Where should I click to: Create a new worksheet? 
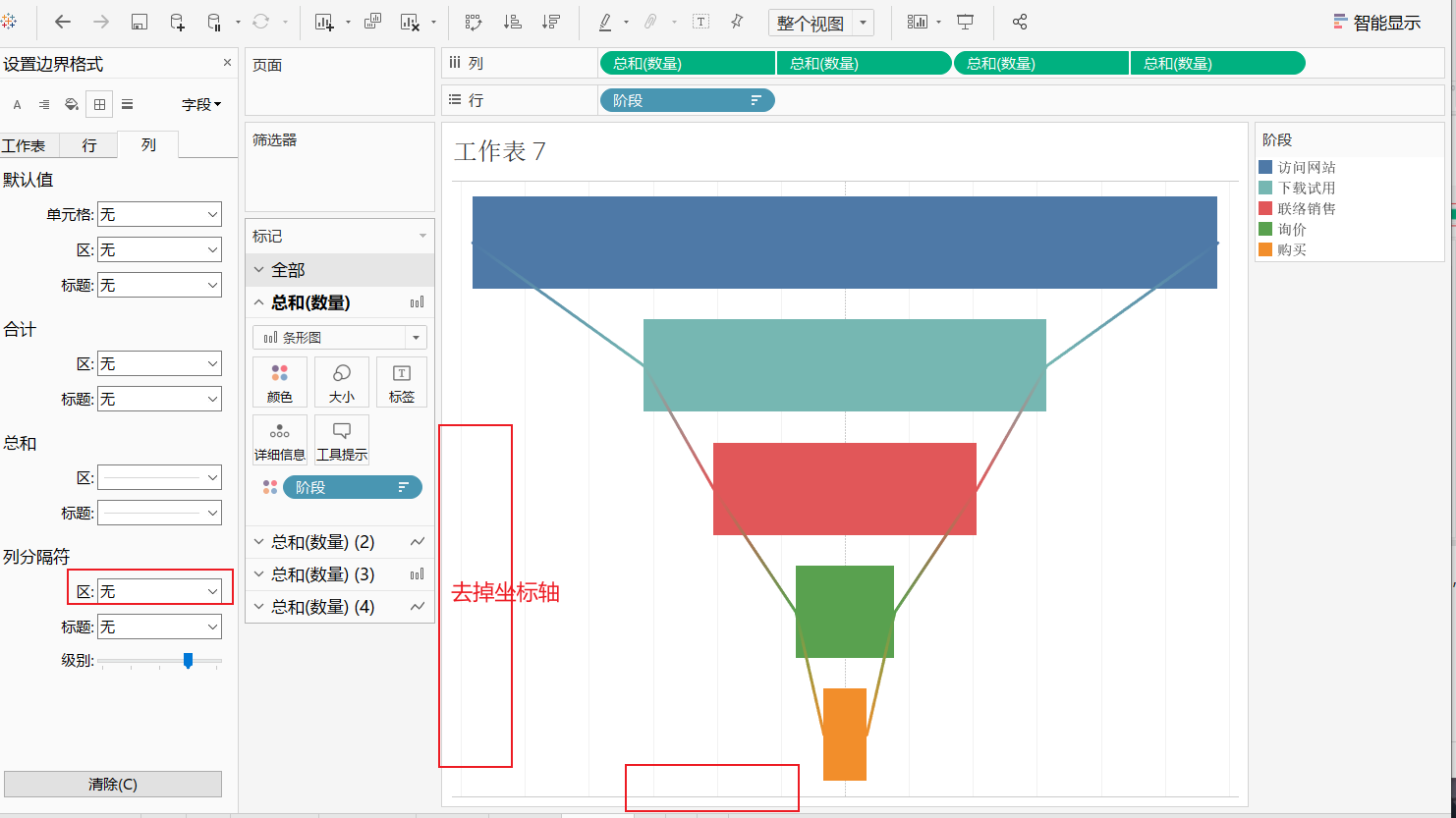pos(324,22)
